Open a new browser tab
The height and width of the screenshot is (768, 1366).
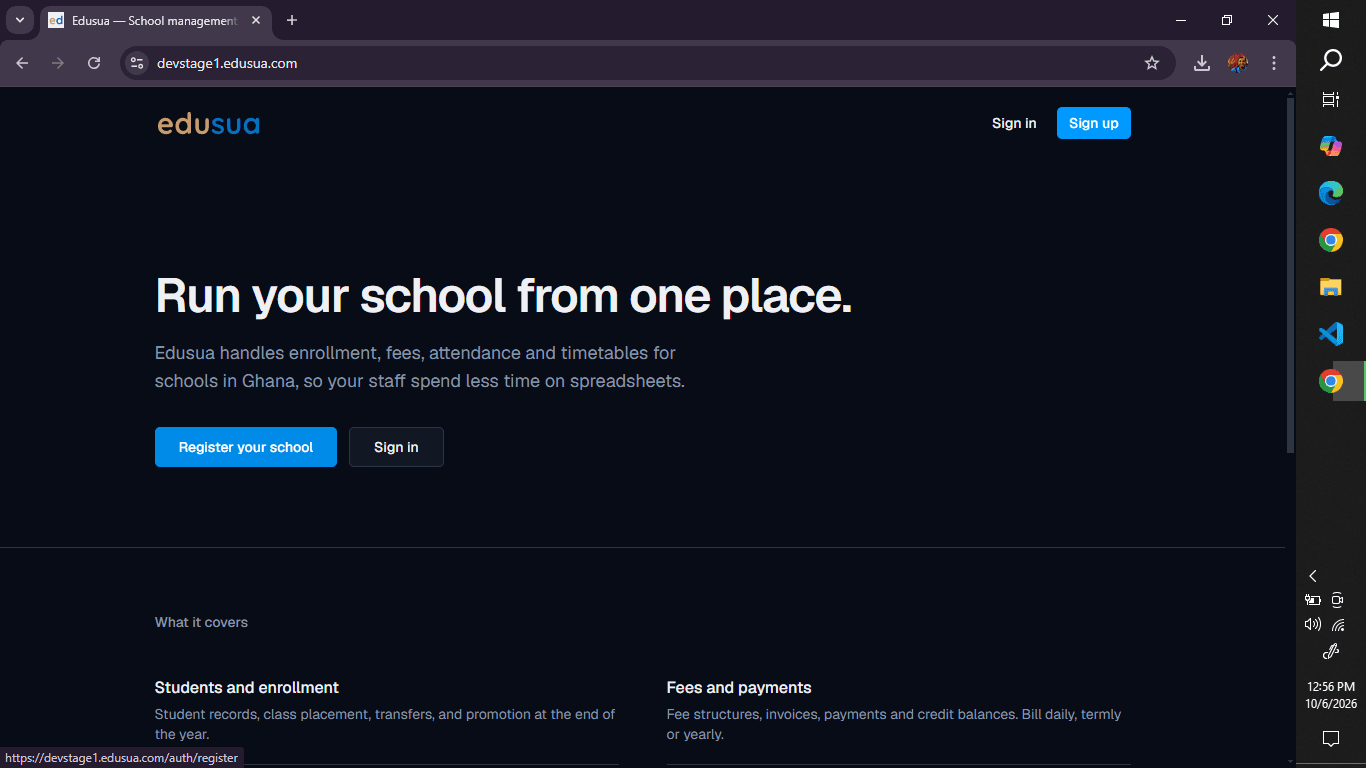pyautogui.click(x=292, y=20)
